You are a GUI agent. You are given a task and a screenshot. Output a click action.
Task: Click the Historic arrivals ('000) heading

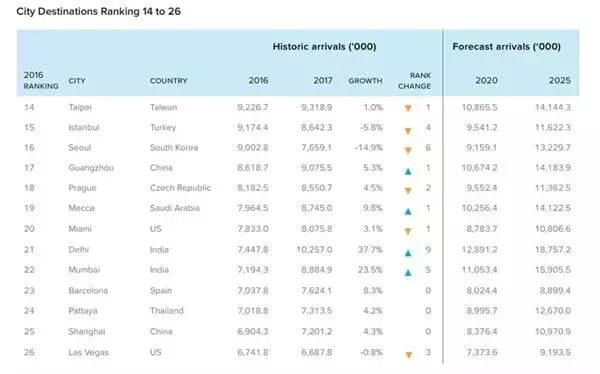tap(324, 47)
